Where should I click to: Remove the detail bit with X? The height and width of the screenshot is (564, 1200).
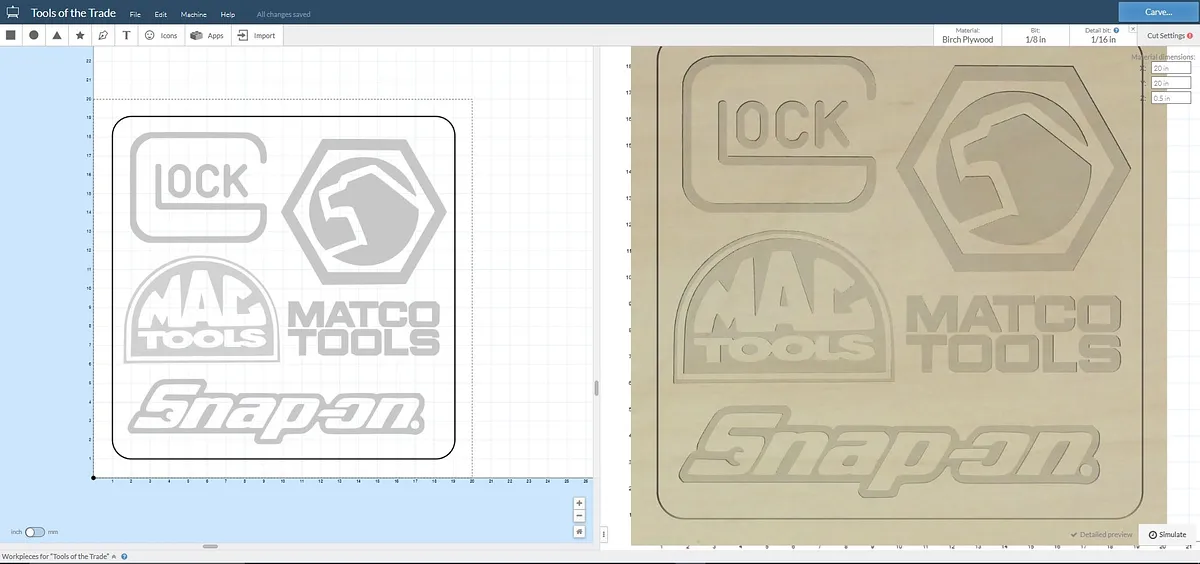1131,30
